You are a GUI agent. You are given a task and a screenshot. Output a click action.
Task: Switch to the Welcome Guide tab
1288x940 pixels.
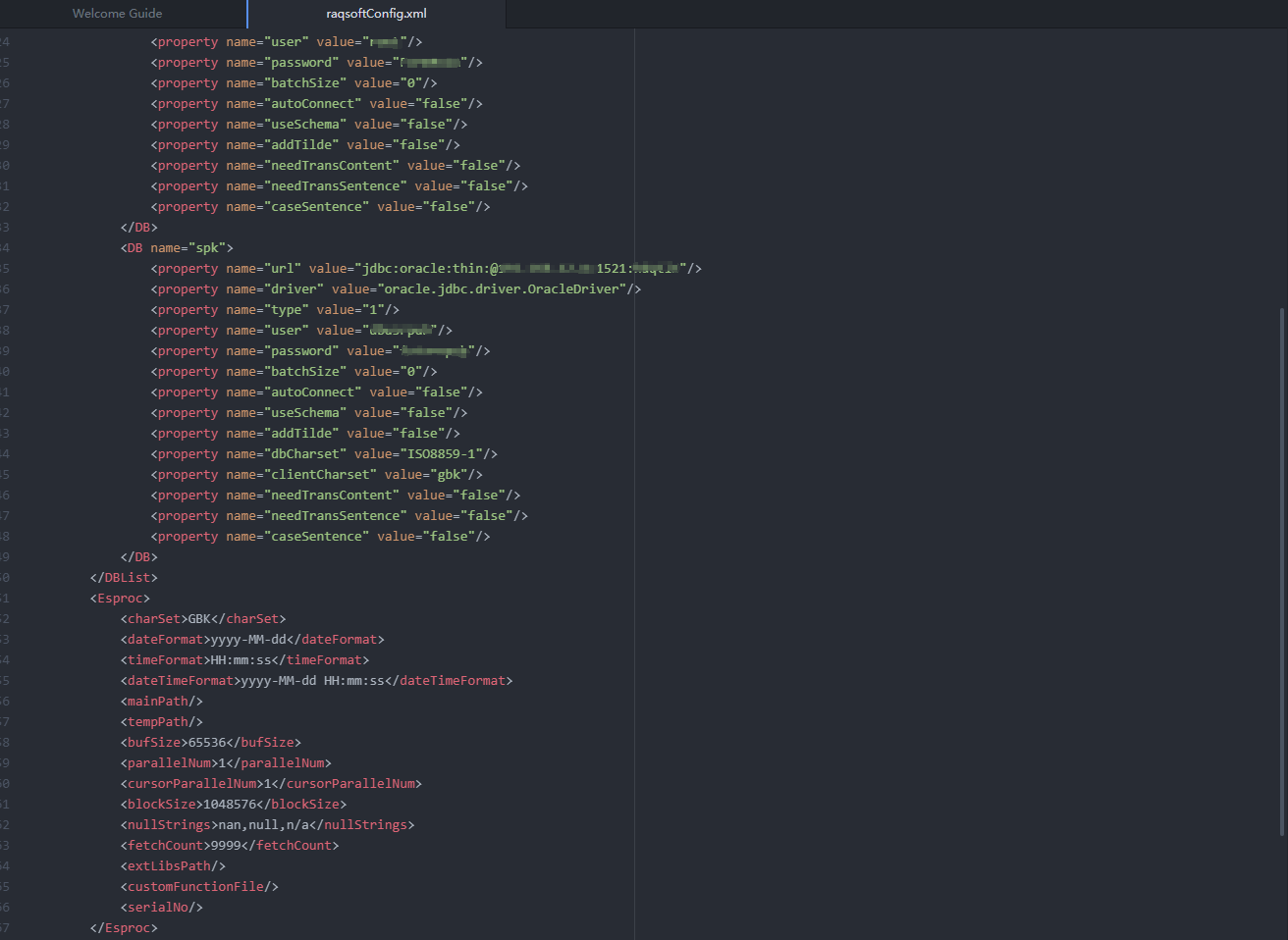(118, 14)
